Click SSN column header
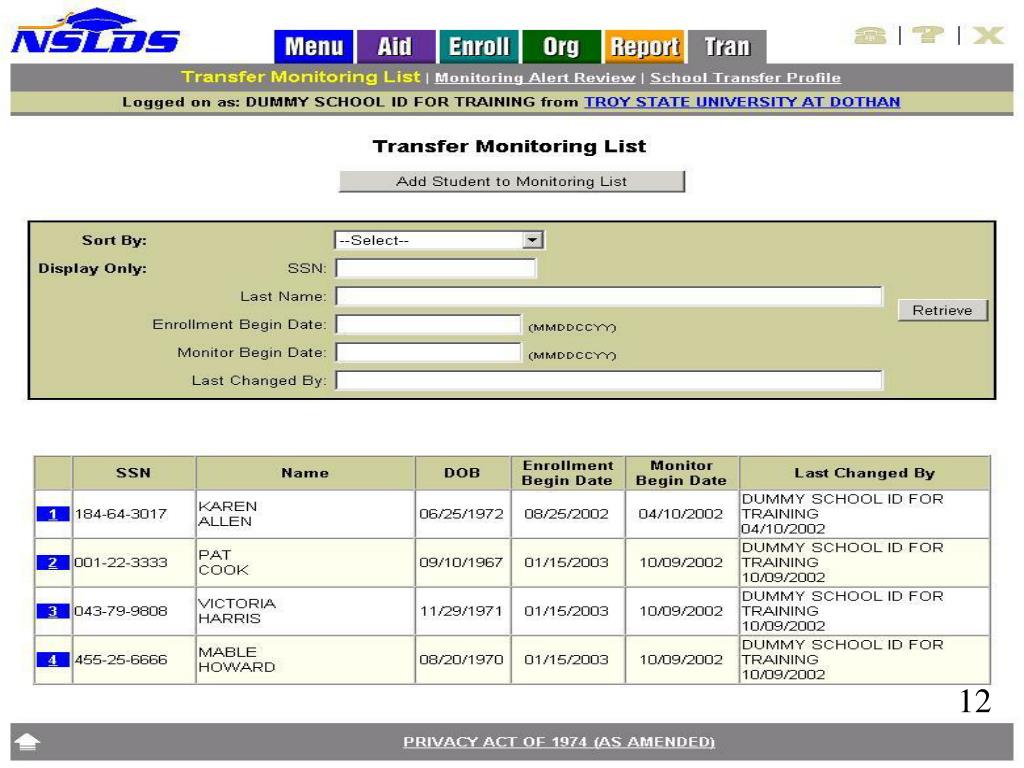The height and width of the screenshot is (768, 1024). point(133,473)
